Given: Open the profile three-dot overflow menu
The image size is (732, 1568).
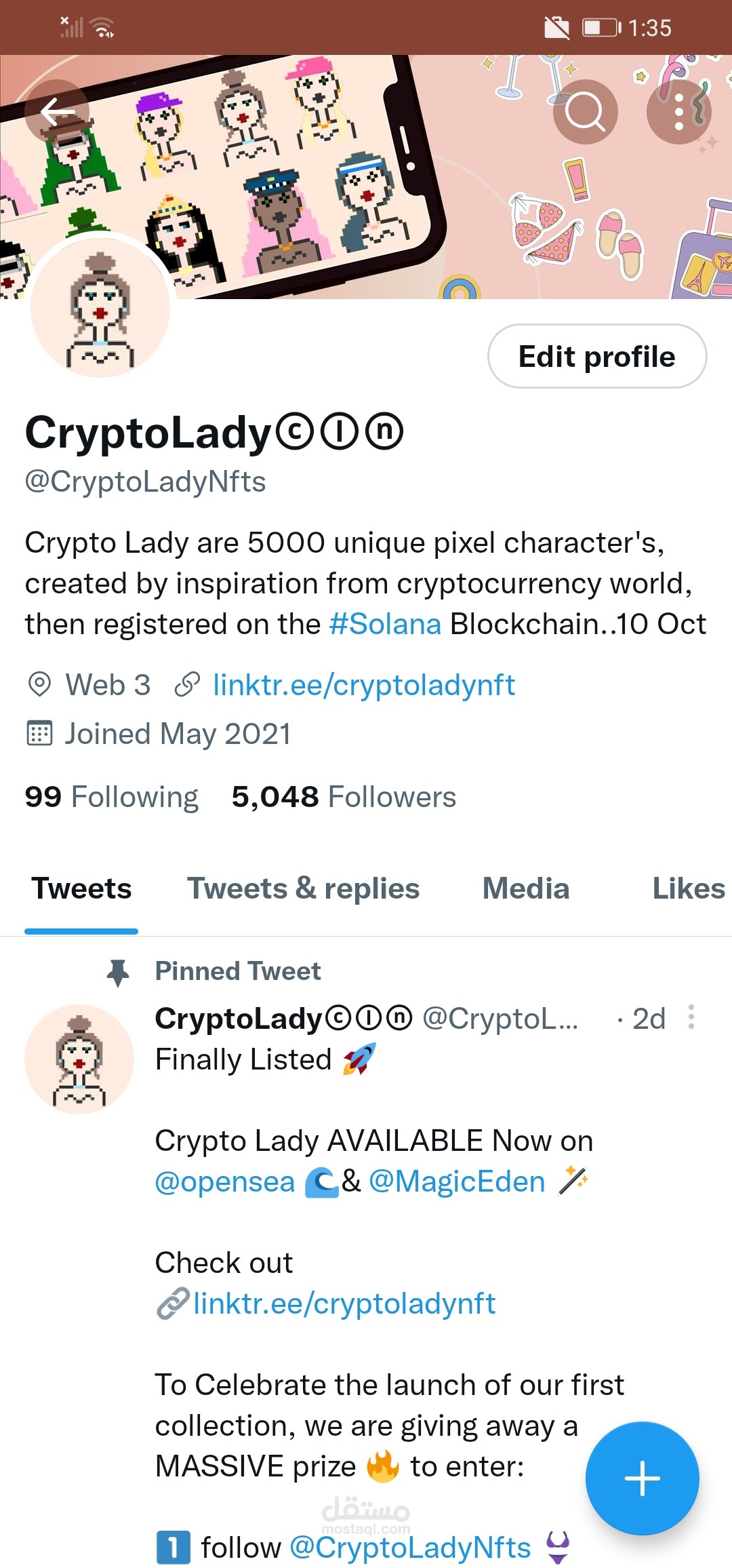Looking at the screenshot, I should click(x=679, y=111).
